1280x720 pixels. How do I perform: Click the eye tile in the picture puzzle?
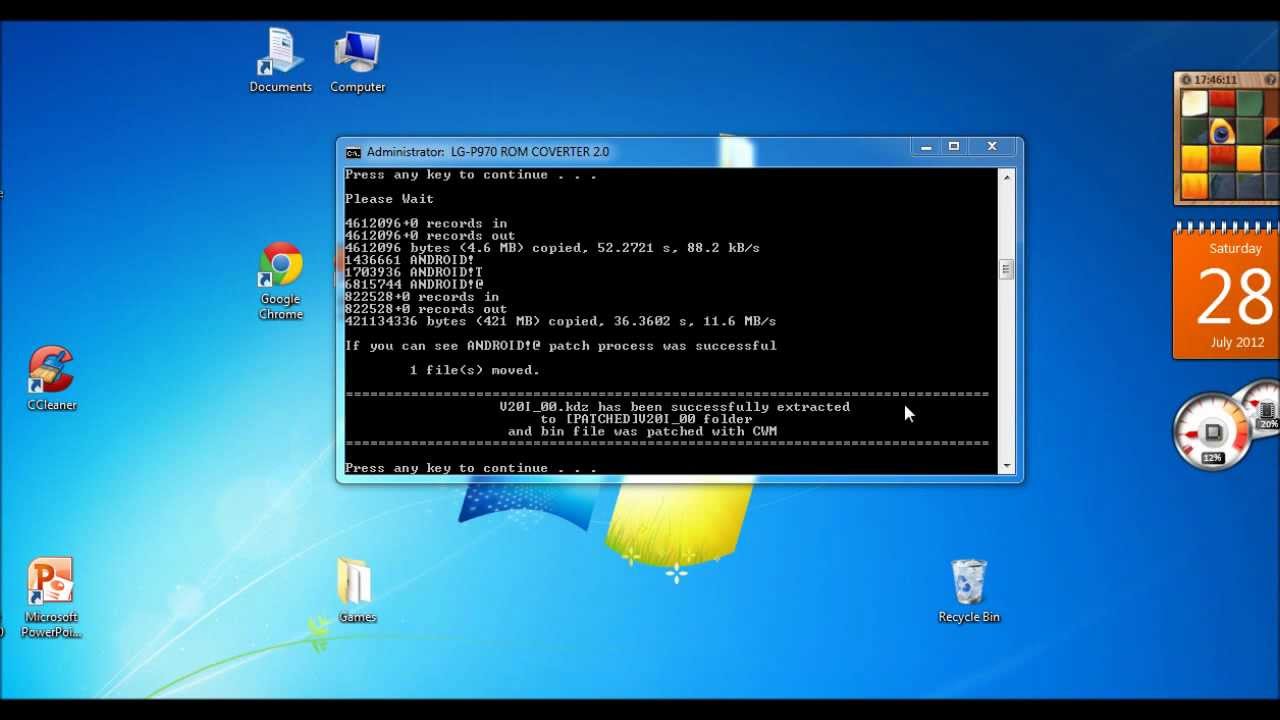click(x=1221, y=131)
